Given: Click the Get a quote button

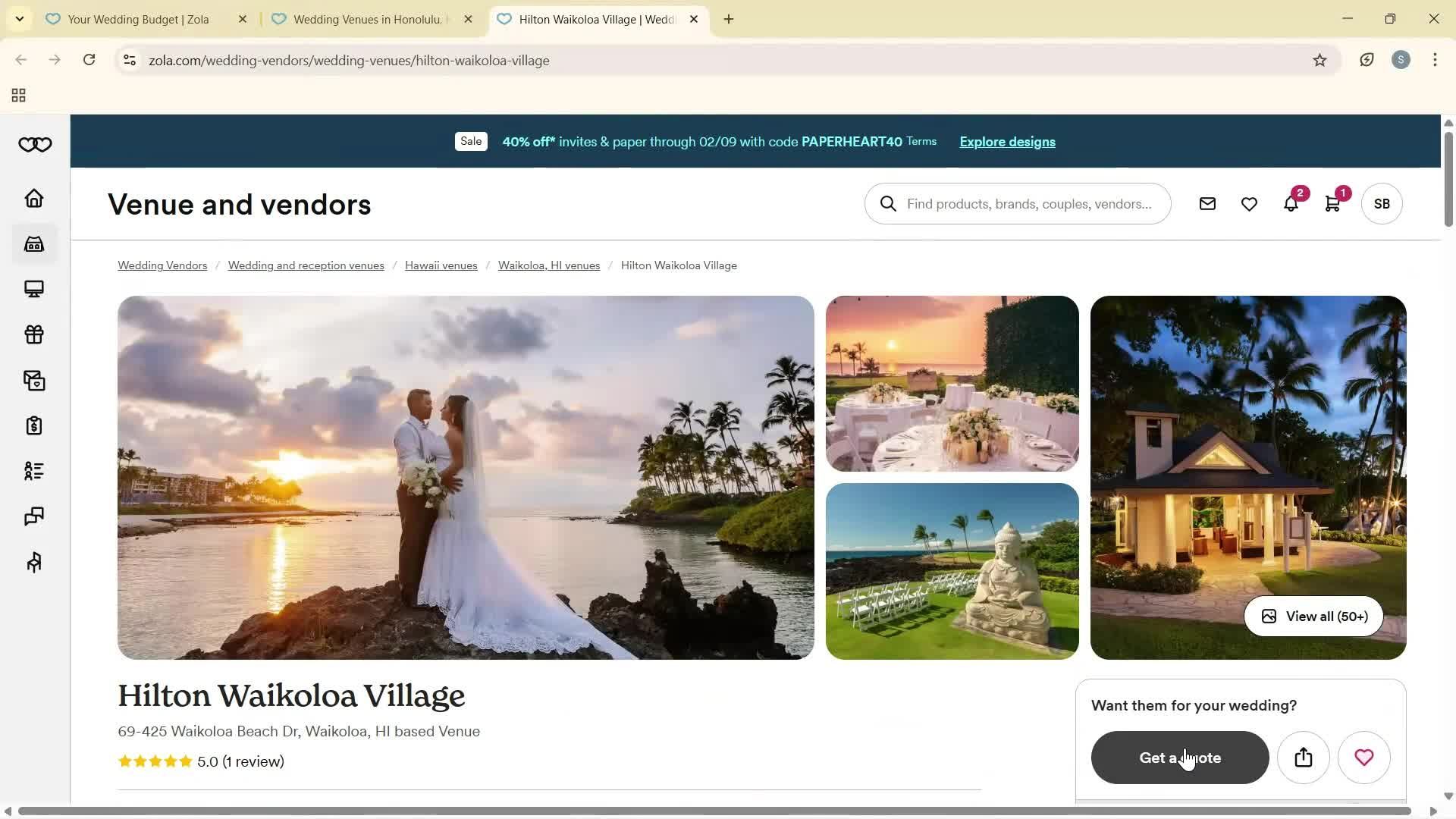Looking at the screenshot, I should (x=1178, y=757).
